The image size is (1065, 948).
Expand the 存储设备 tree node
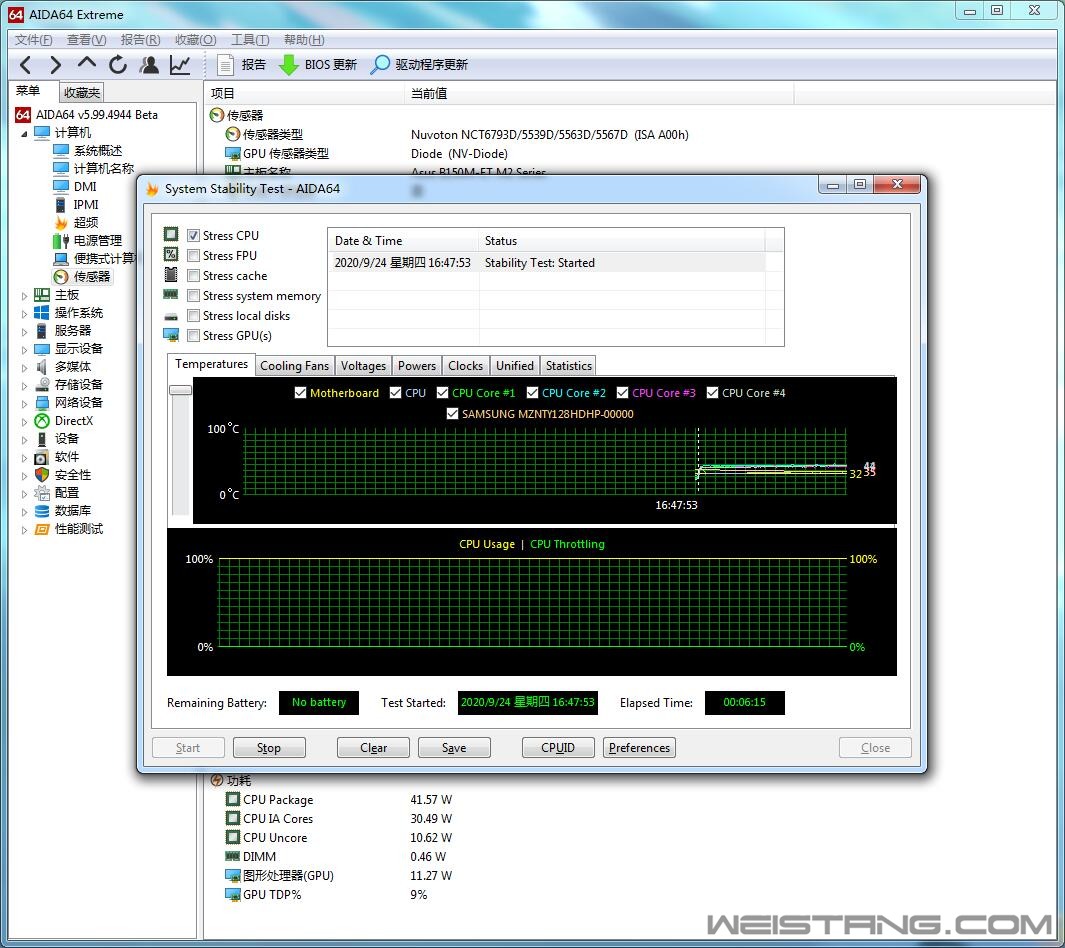click(24, 386)
